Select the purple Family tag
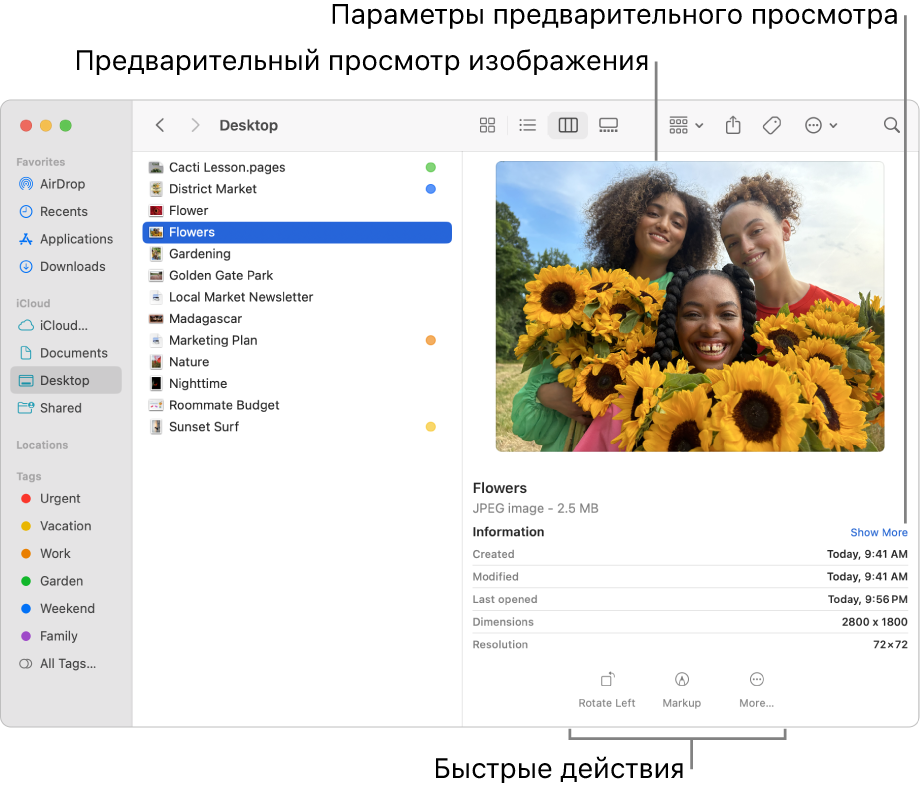Image resolution: width=923 pixels, height=790 pixels. coord(66,636)
